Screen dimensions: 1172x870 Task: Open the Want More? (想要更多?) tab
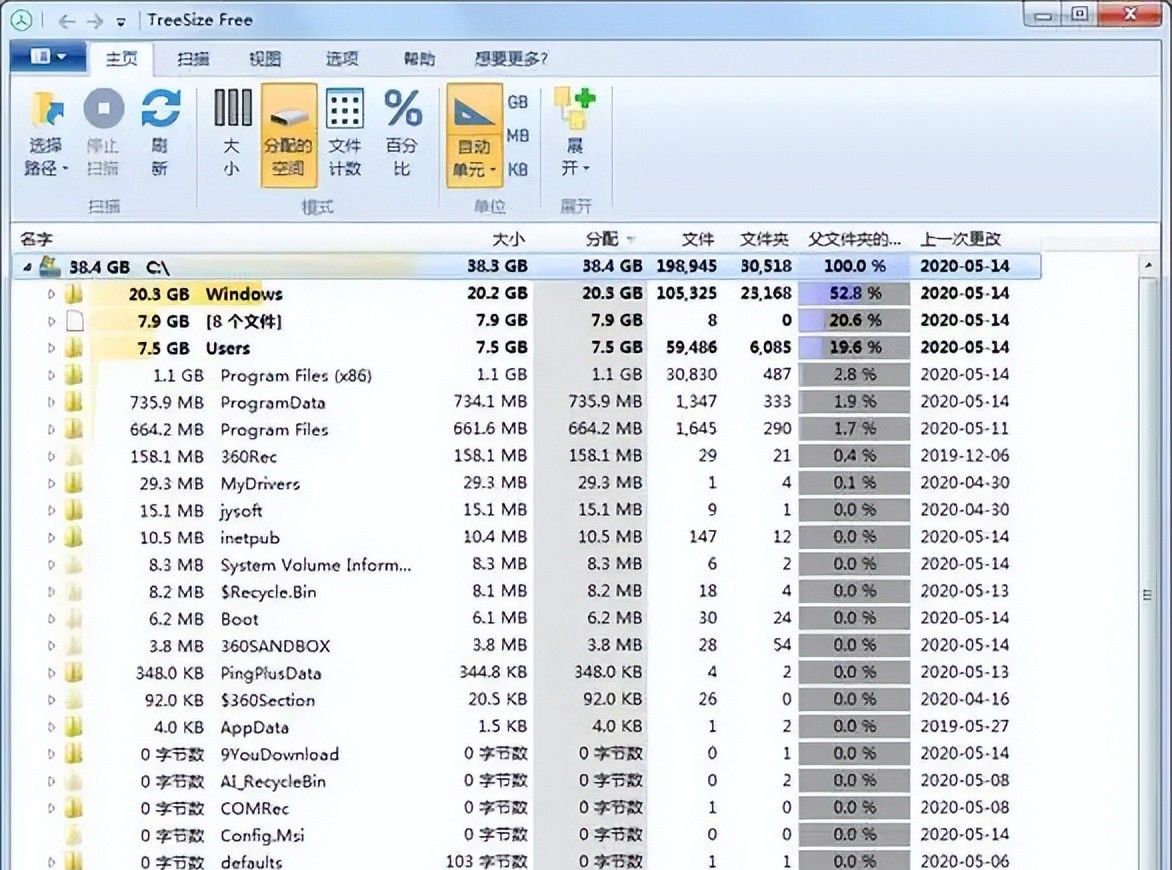pyautogui.click(x=511, y=58)
